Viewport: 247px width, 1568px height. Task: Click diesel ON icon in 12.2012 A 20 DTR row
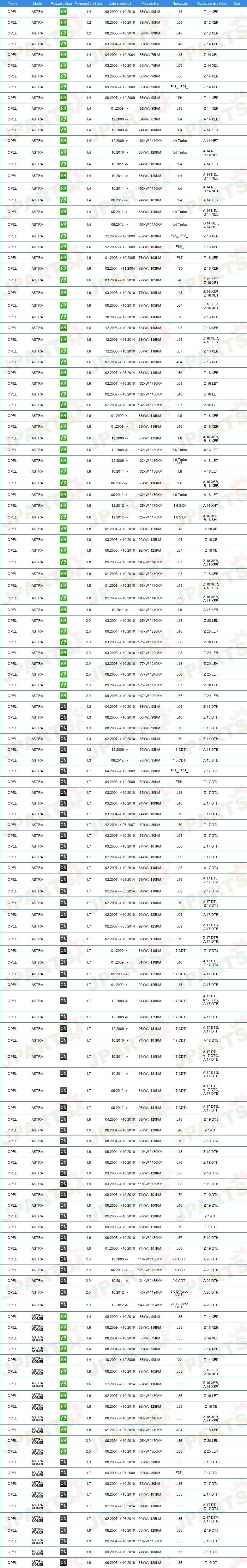(x=63, y=1305)
